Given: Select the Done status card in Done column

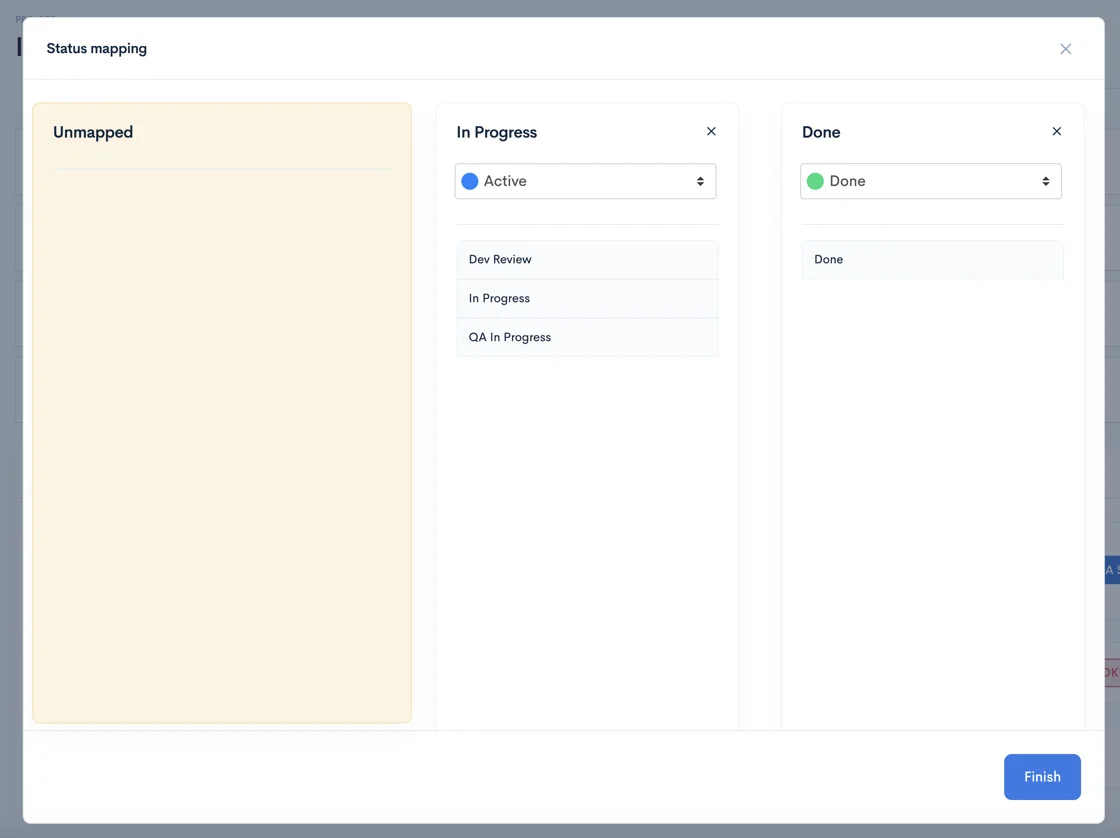Looking at the screenshot, I should [932, 259].
